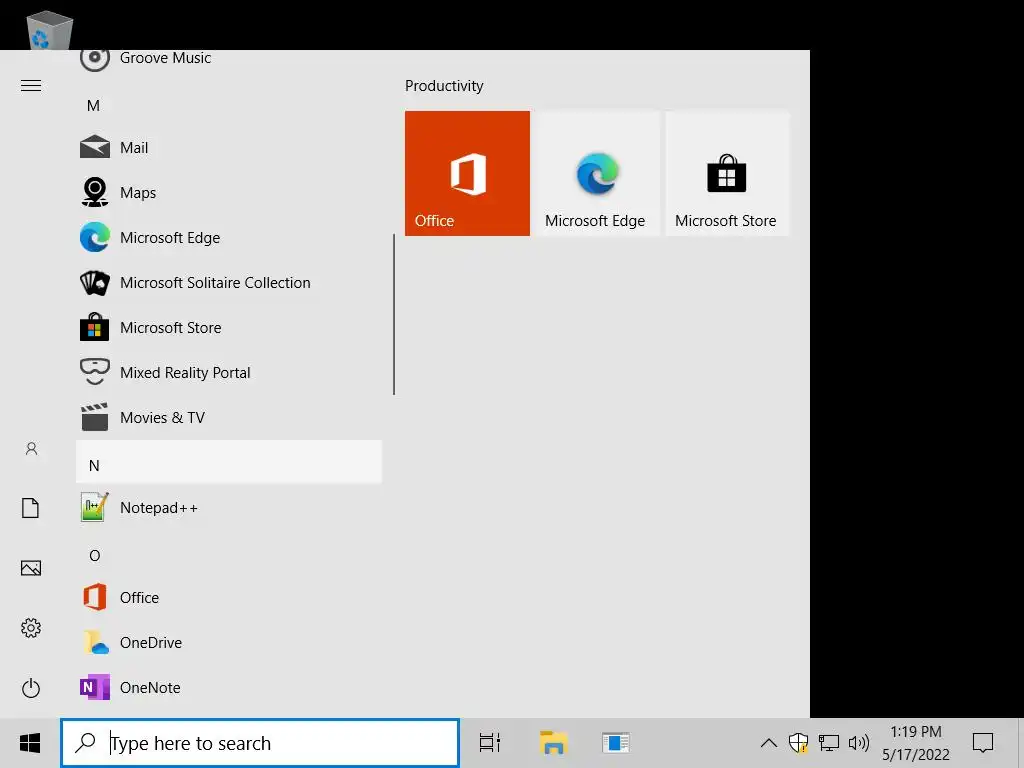Image resolution: width=1024 pixels, height=768 pixels.
Task: Launch OneNote from the app list
Action: (x=229, y=688)
